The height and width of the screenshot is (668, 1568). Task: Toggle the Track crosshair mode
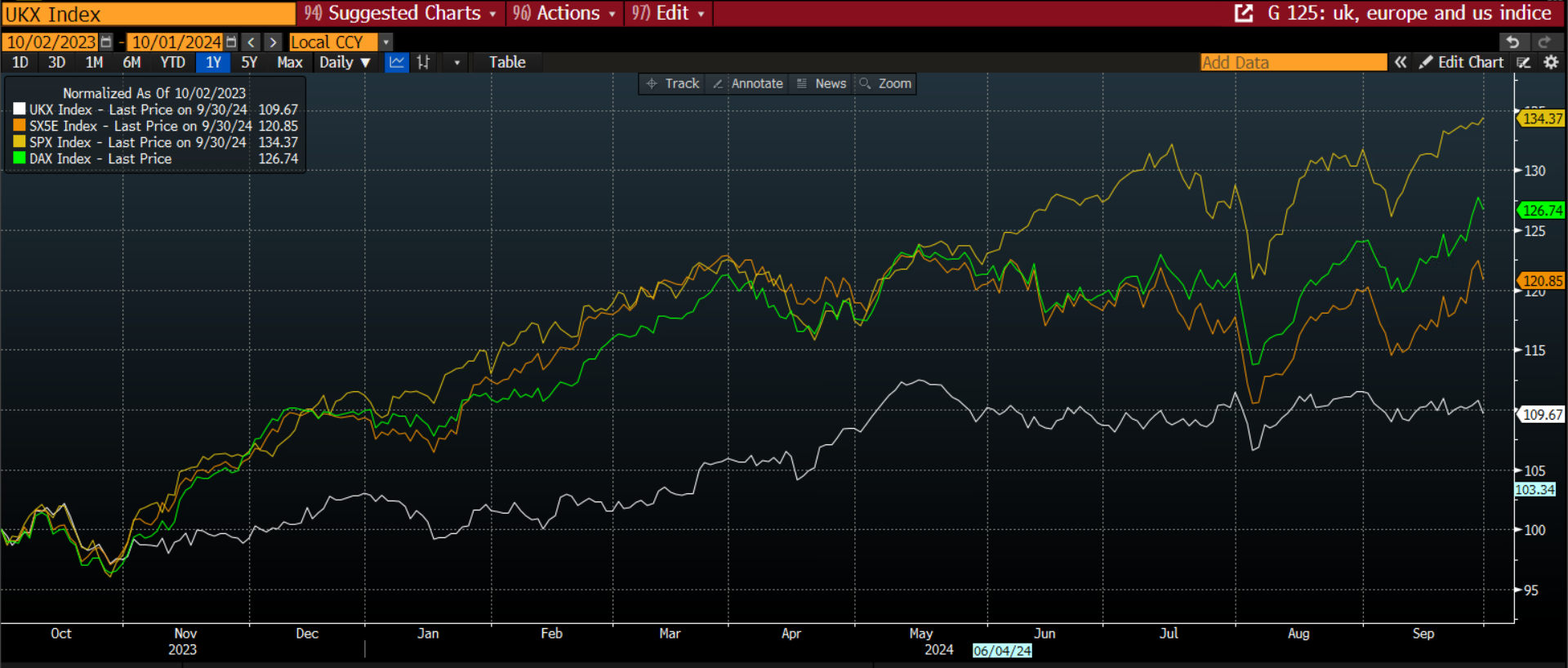[x=673, y=83]
